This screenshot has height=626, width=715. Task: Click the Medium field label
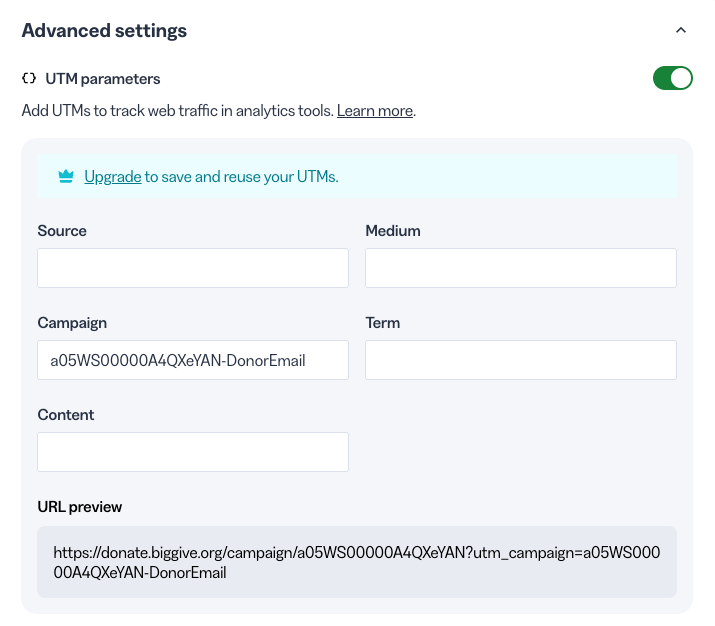[x=393, y=231]
